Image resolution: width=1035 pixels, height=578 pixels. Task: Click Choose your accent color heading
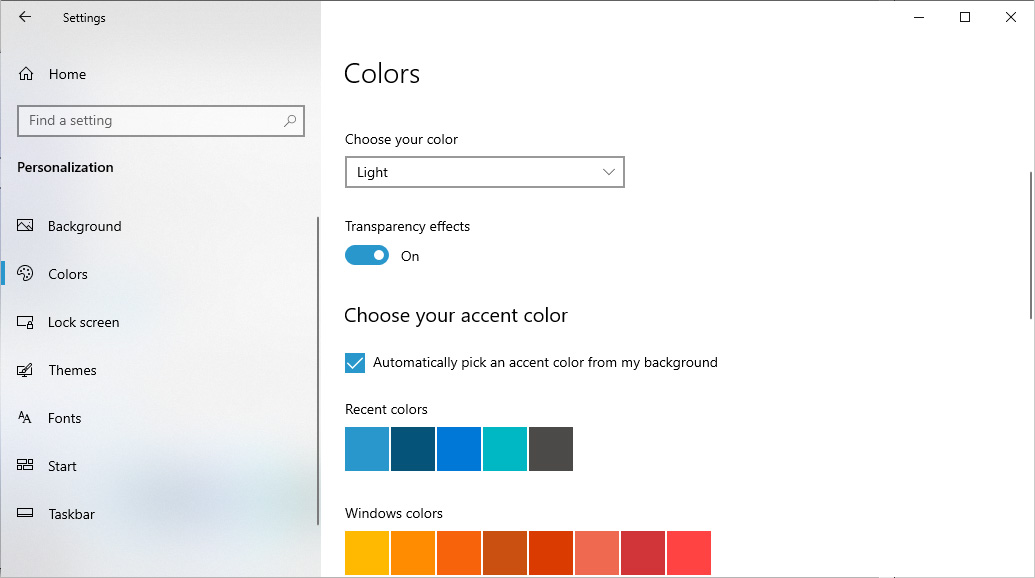pyautogui.click(x=456, y=315)
